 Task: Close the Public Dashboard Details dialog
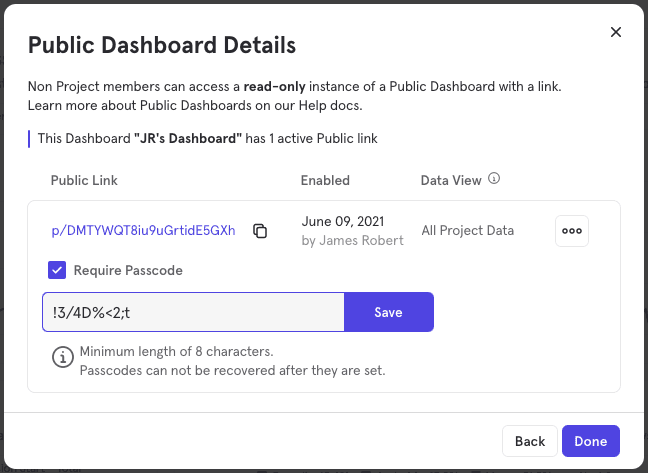616,32
